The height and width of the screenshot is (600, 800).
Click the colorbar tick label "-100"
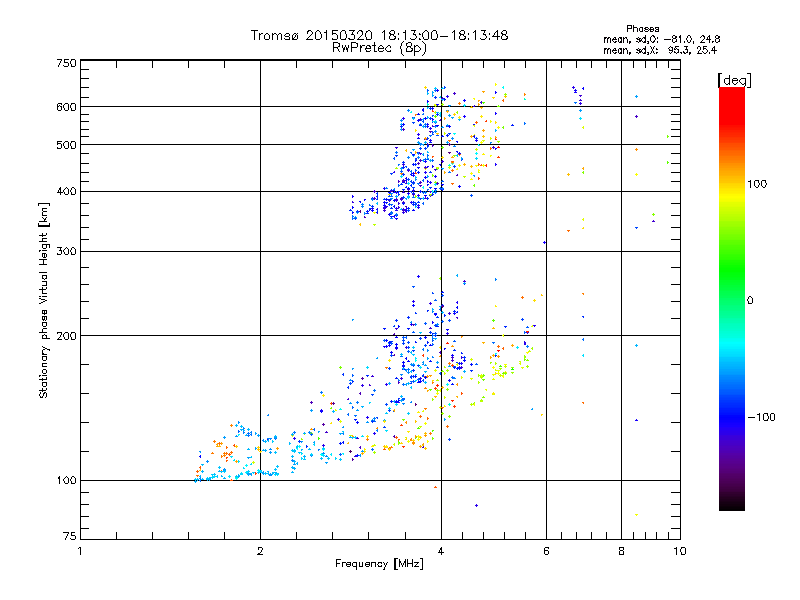click(x=761, y=417)
